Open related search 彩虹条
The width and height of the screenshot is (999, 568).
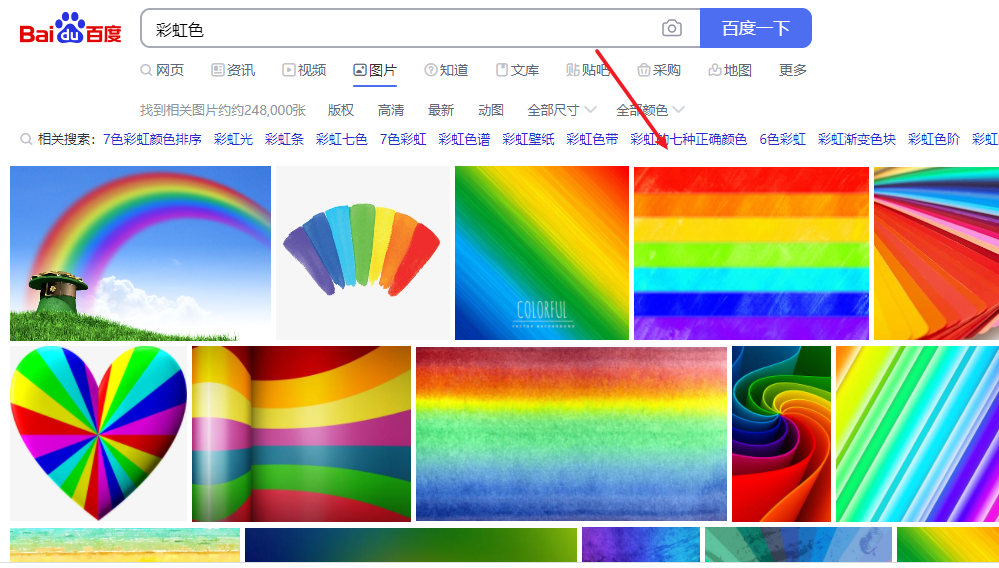[284, 139]
